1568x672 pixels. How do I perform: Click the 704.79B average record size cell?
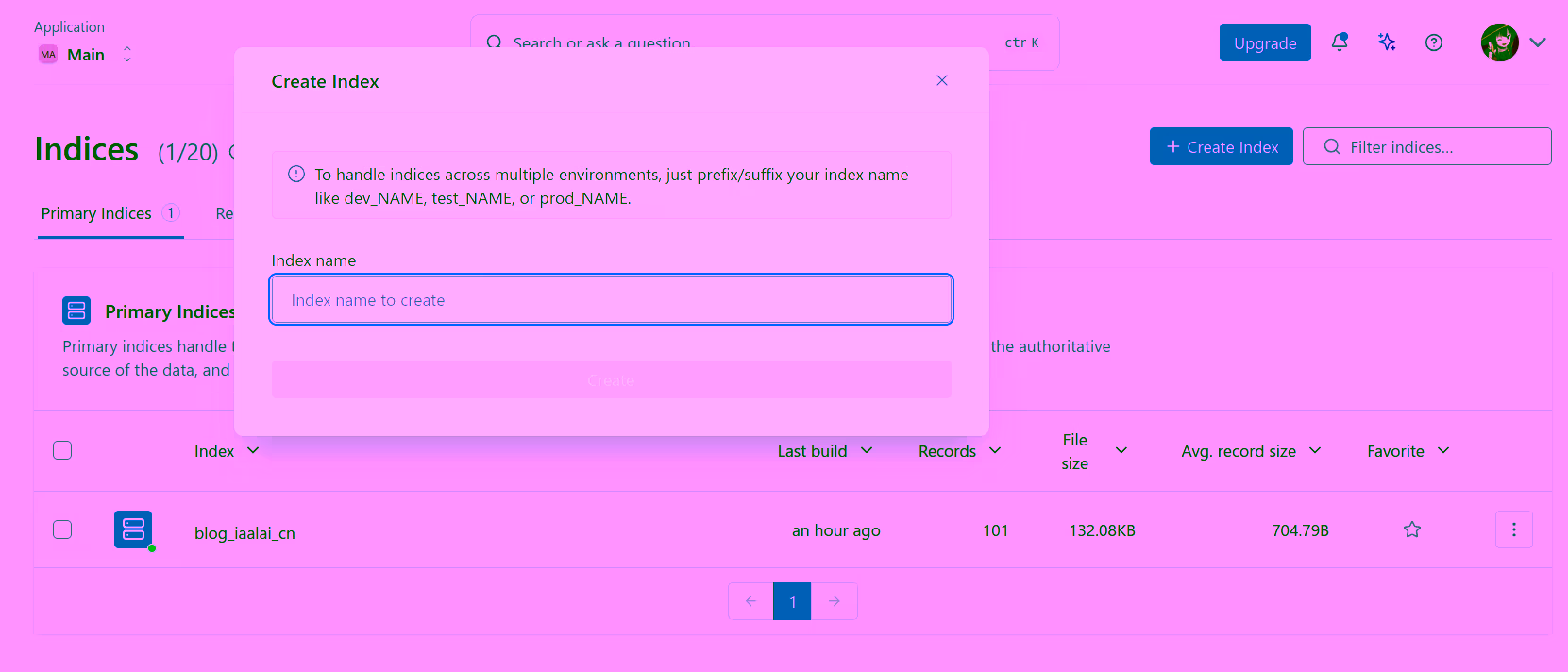1300,530
